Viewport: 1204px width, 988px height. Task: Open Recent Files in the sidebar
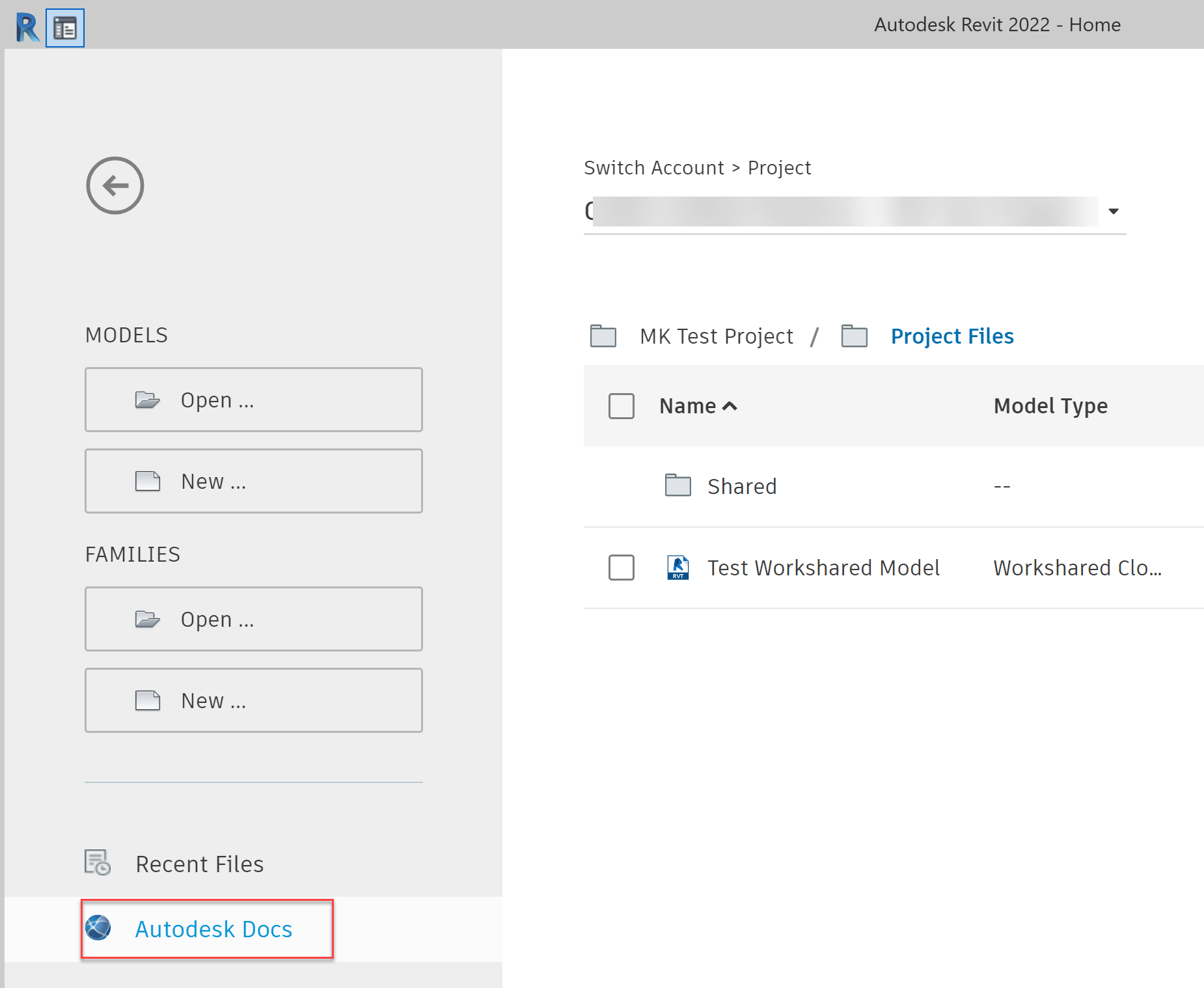coord(199,864)
